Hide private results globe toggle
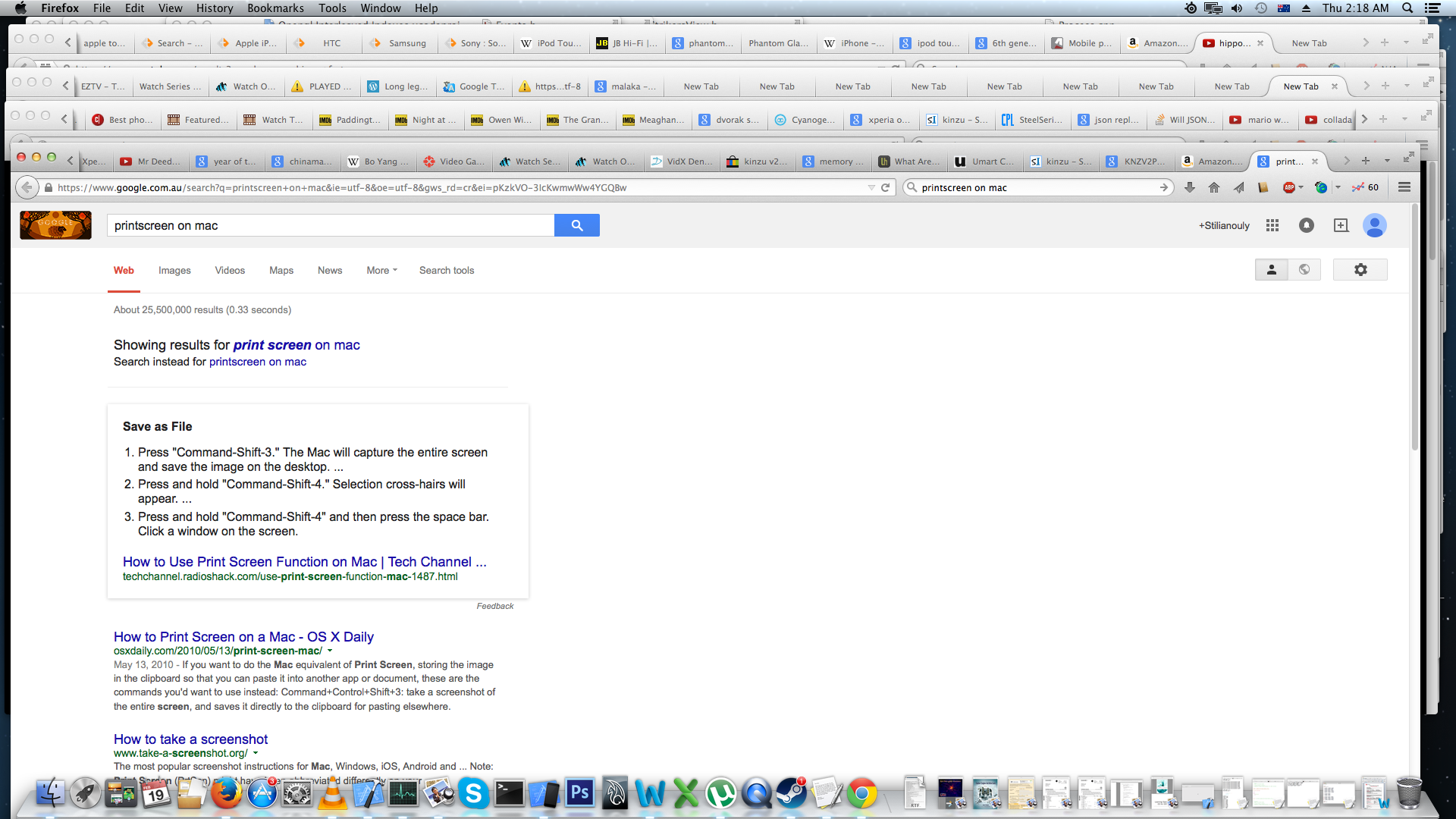This screenshot has width=1456, height=819. [x=1304, y=269]
